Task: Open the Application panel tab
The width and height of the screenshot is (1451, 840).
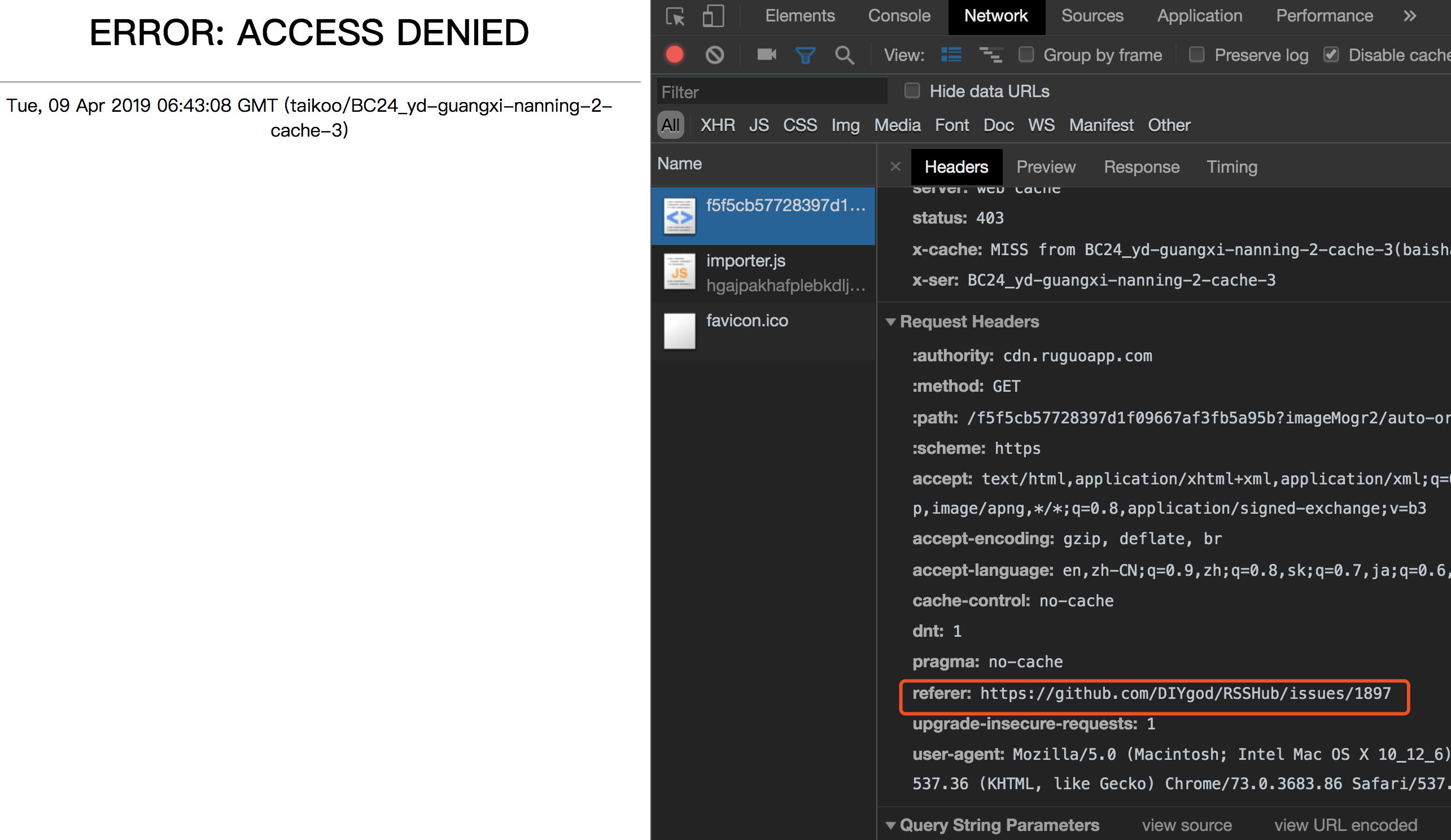Action: tap(1199, 16)
